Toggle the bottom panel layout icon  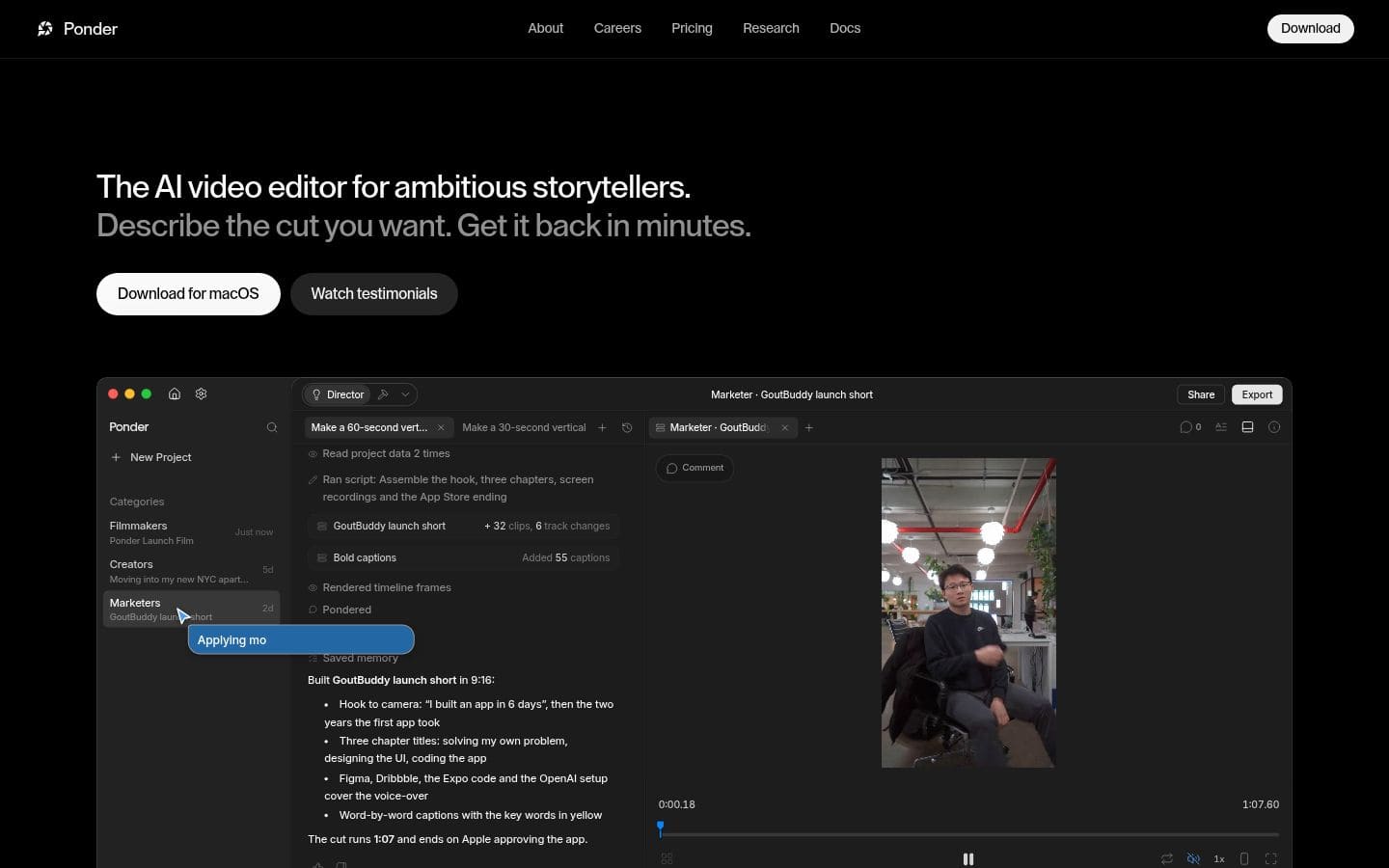pos(1247,427)
